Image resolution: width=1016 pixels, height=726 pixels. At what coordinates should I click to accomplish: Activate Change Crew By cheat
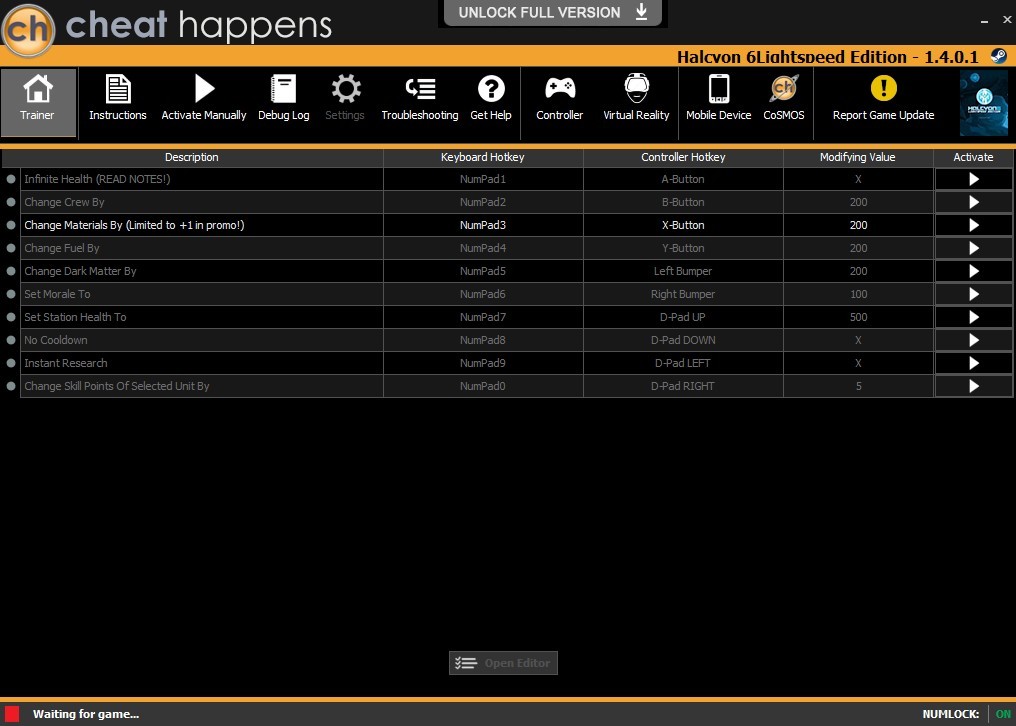coord(973,202)
